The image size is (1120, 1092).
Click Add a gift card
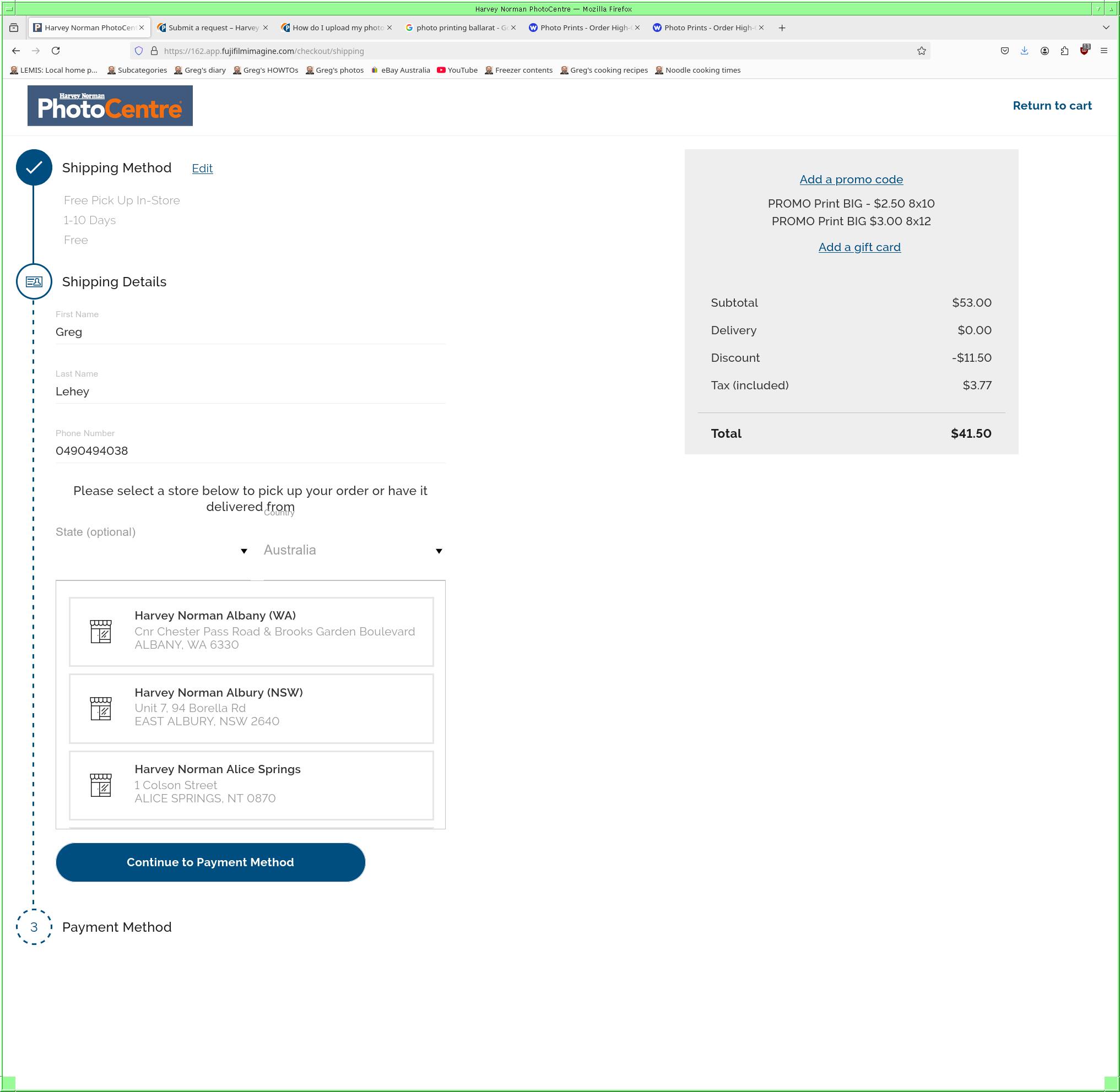(859, 247)
